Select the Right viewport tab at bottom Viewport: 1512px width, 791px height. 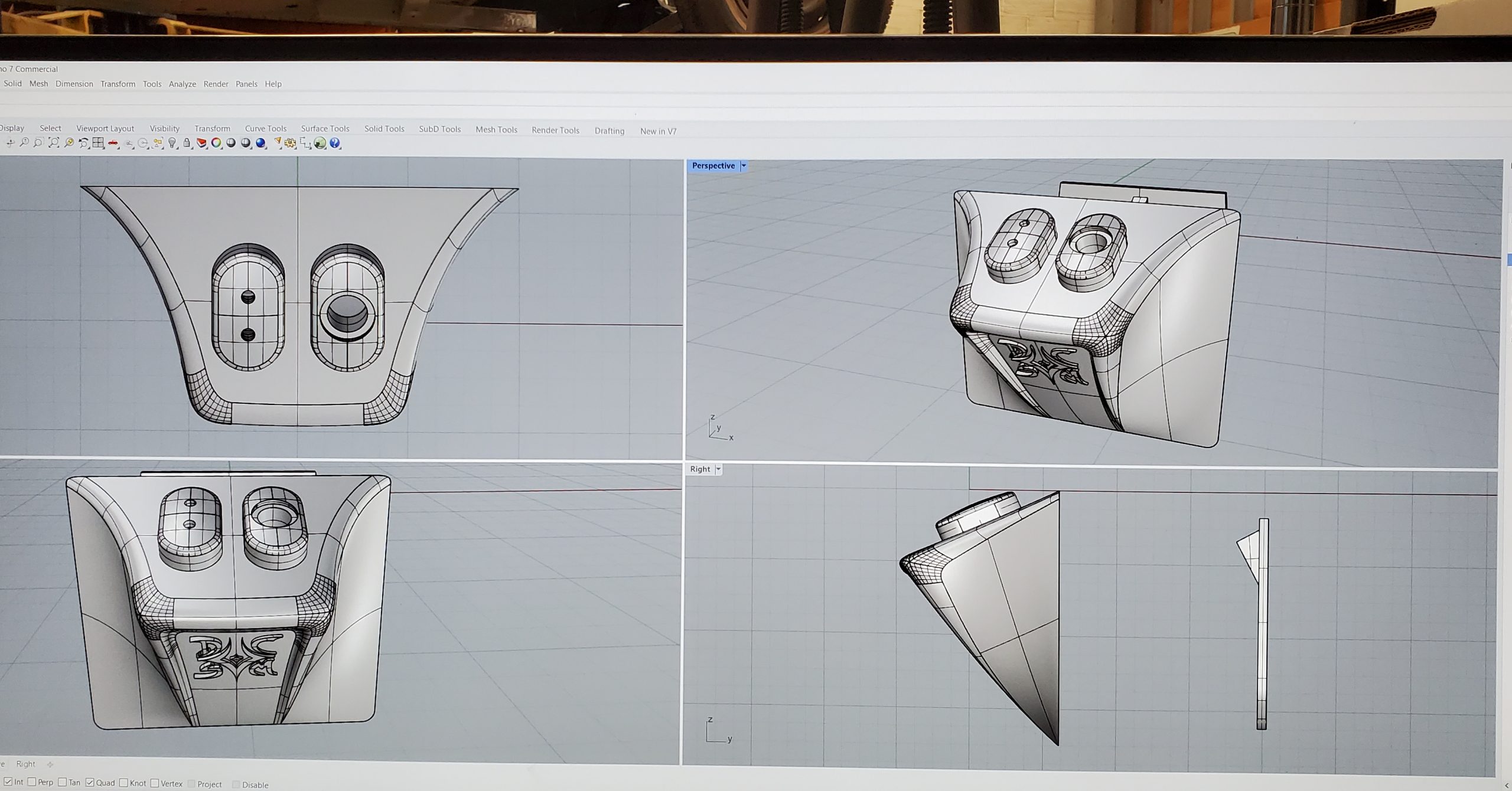[x=26, y=764]
